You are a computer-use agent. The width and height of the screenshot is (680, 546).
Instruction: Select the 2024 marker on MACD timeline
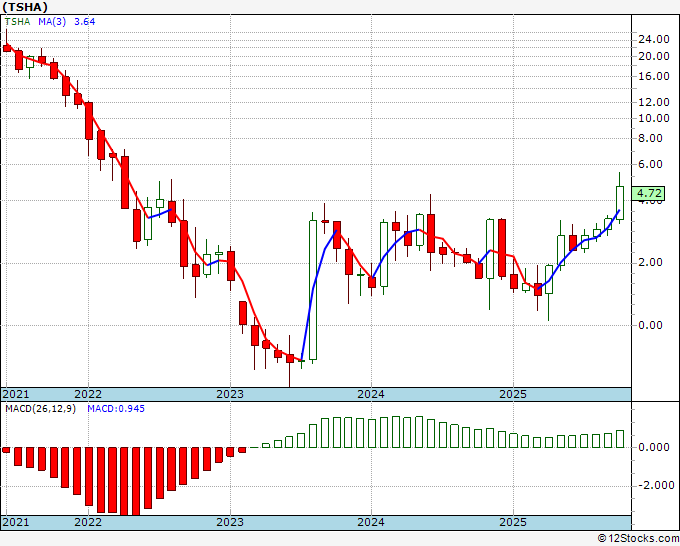pyautogui.click(x=371, y=522)
